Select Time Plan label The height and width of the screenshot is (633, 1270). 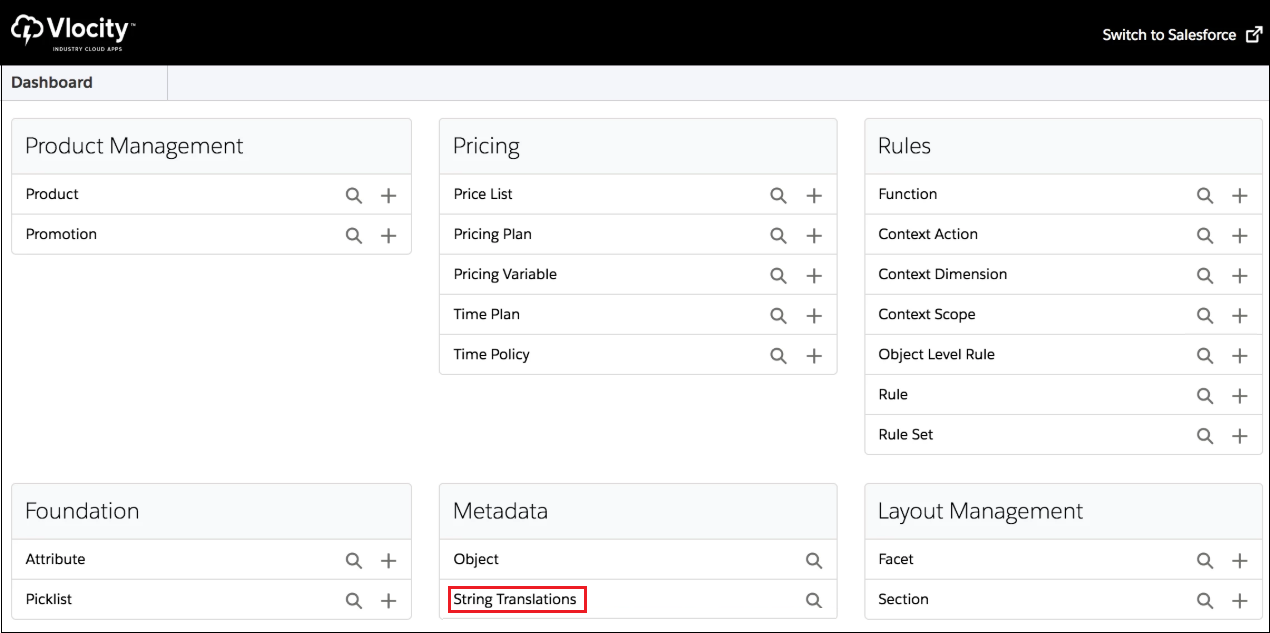point(486,314)
